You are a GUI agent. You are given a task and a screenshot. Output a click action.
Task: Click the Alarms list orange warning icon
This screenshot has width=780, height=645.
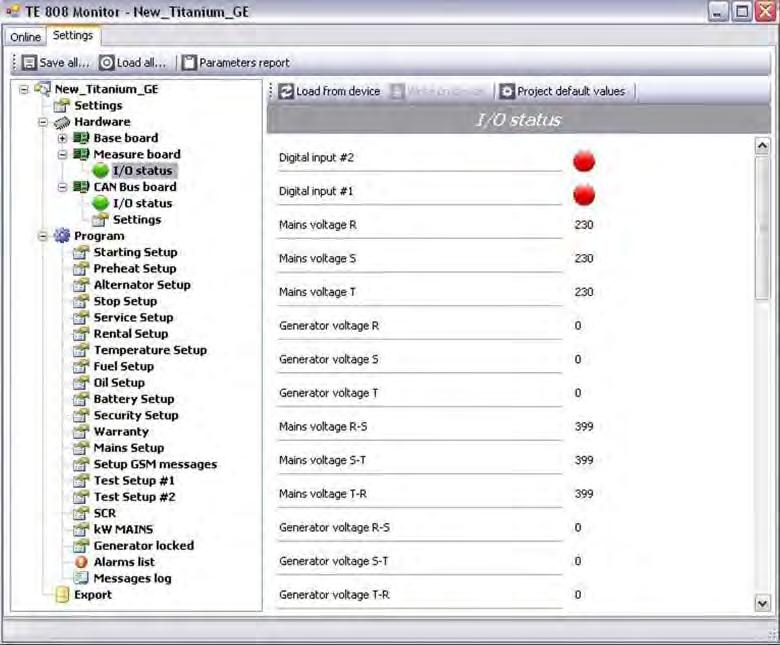point(81,562)
